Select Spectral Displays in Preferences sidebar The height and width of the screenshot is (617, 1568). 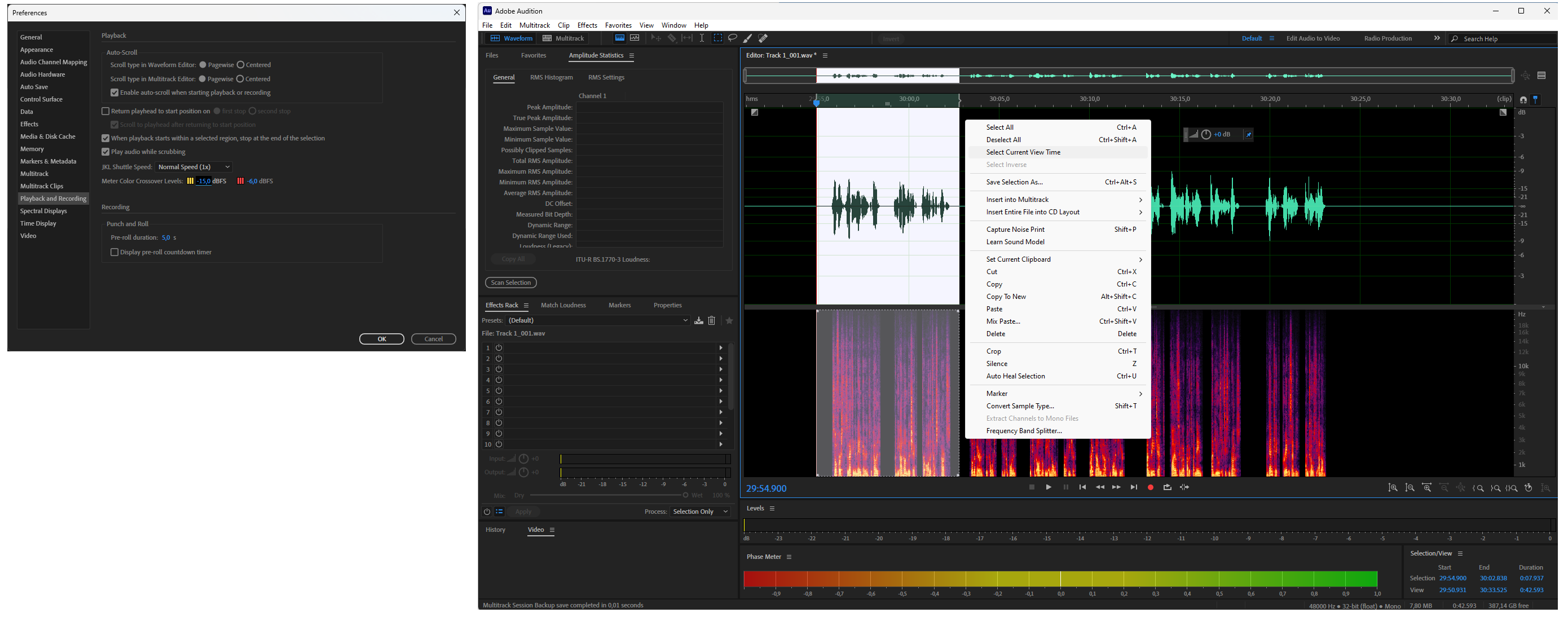43,210
